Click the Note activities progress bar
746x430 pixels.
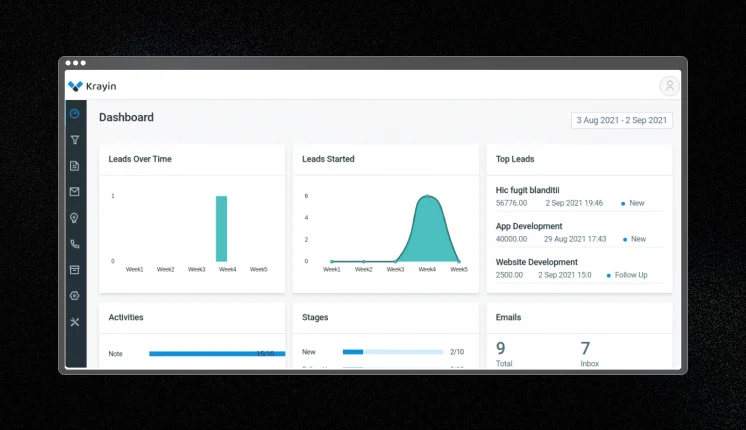(x=217, y=353)
